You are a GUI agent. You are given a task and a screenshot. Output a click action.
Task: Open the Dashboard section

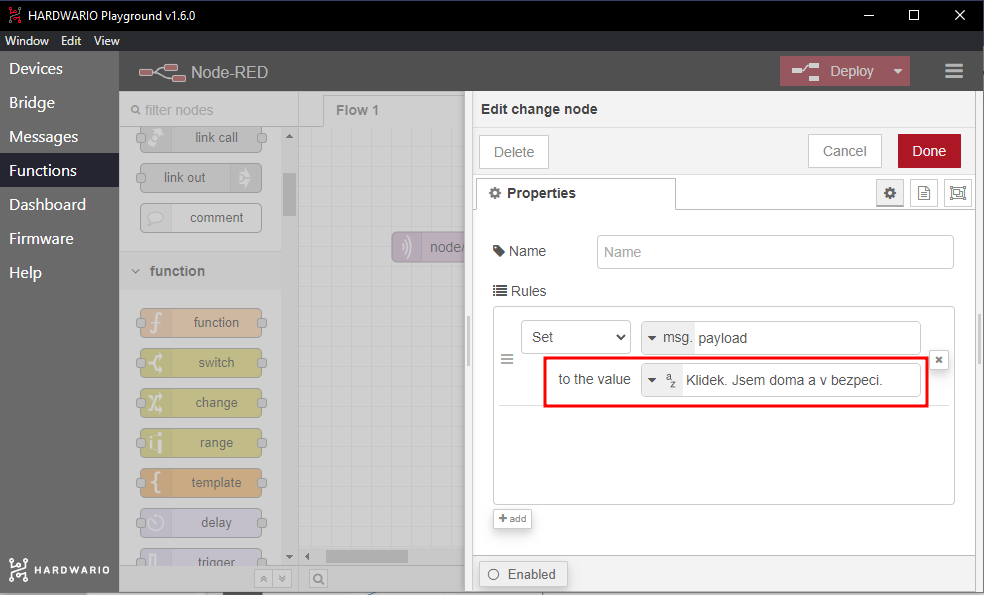[59, 204]
